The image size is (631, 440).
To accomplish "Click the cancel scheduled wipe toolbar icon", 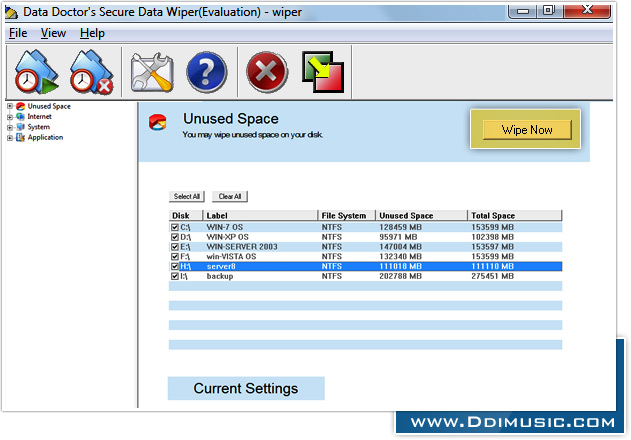I will tap(91, 71).
